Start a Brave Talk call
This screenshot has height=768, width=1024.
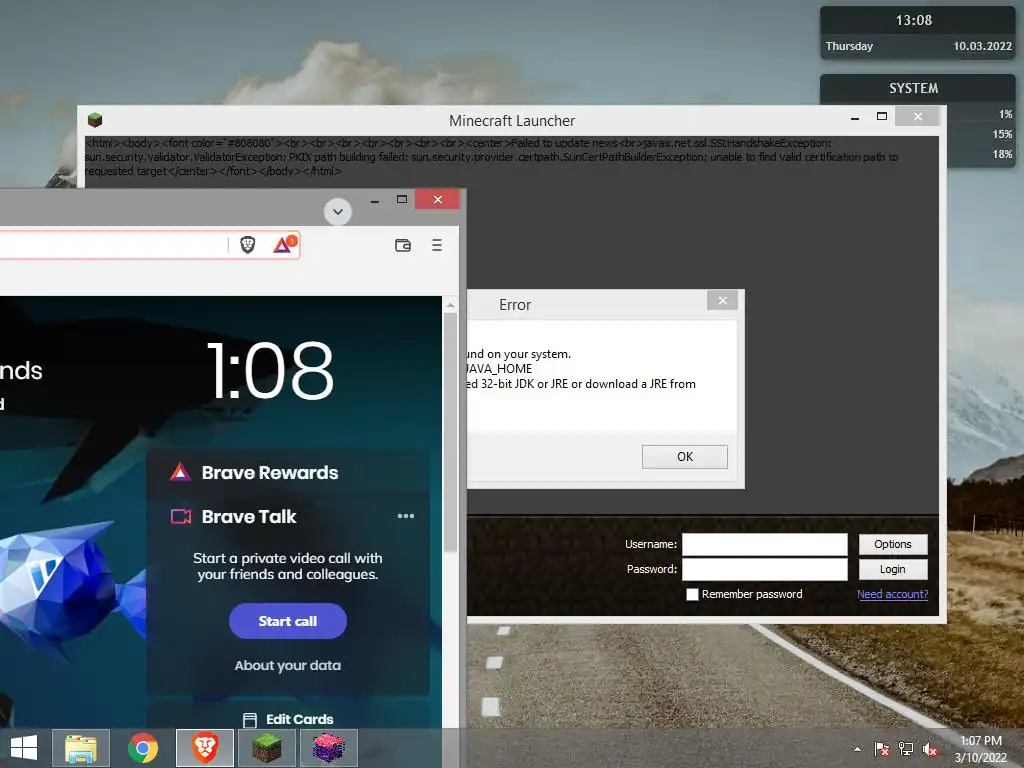[288, 621]
